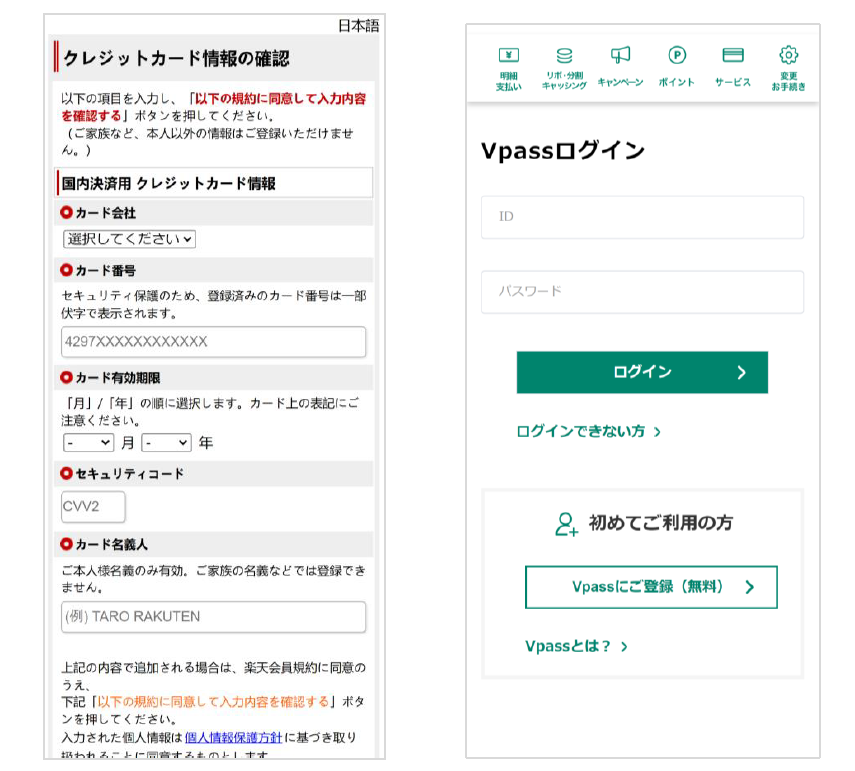Image resolution: width=855 pixels, height=771 pixels.
Task: Click the Vpassにご登録（無料） button
Action: pos(650,587)
